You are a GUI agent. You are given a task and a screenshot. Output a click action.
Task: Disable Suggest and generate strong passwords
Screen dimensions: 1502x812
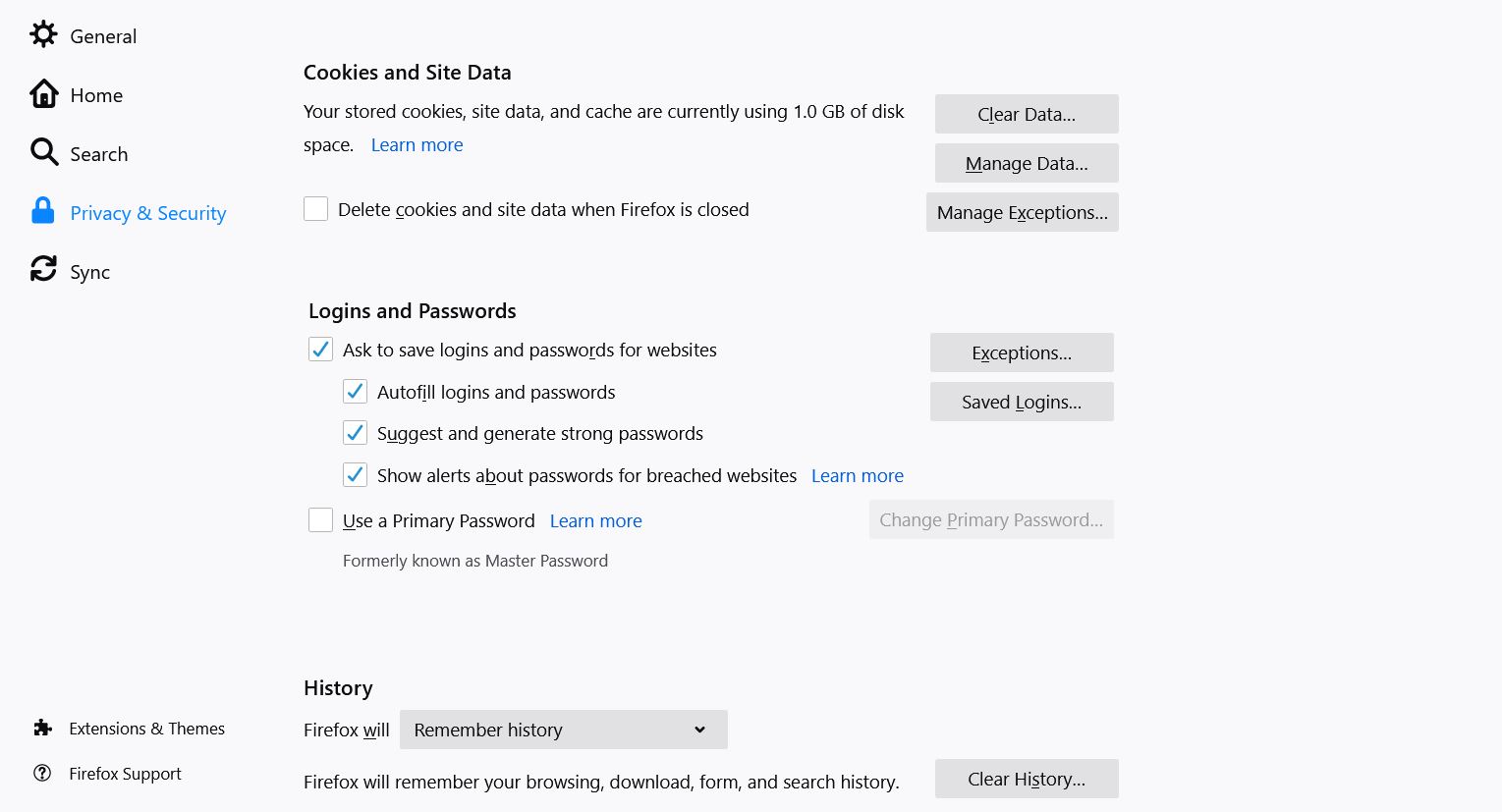coord(355,433)
